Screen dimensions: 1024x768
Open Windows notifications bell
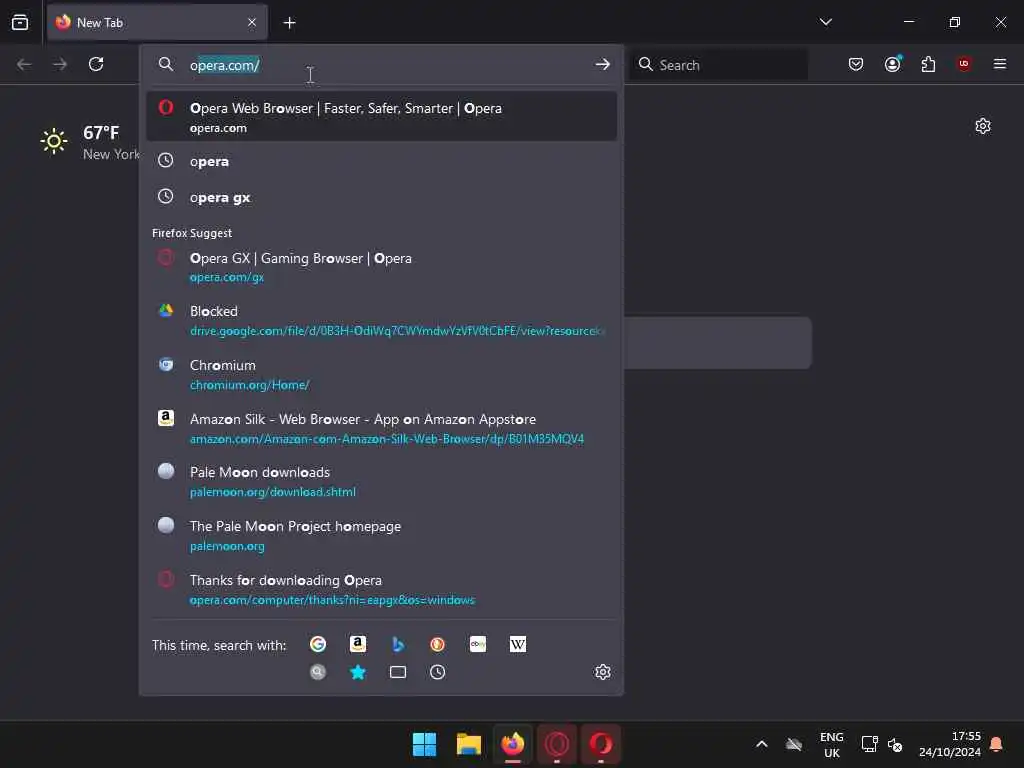pos(997,744)
